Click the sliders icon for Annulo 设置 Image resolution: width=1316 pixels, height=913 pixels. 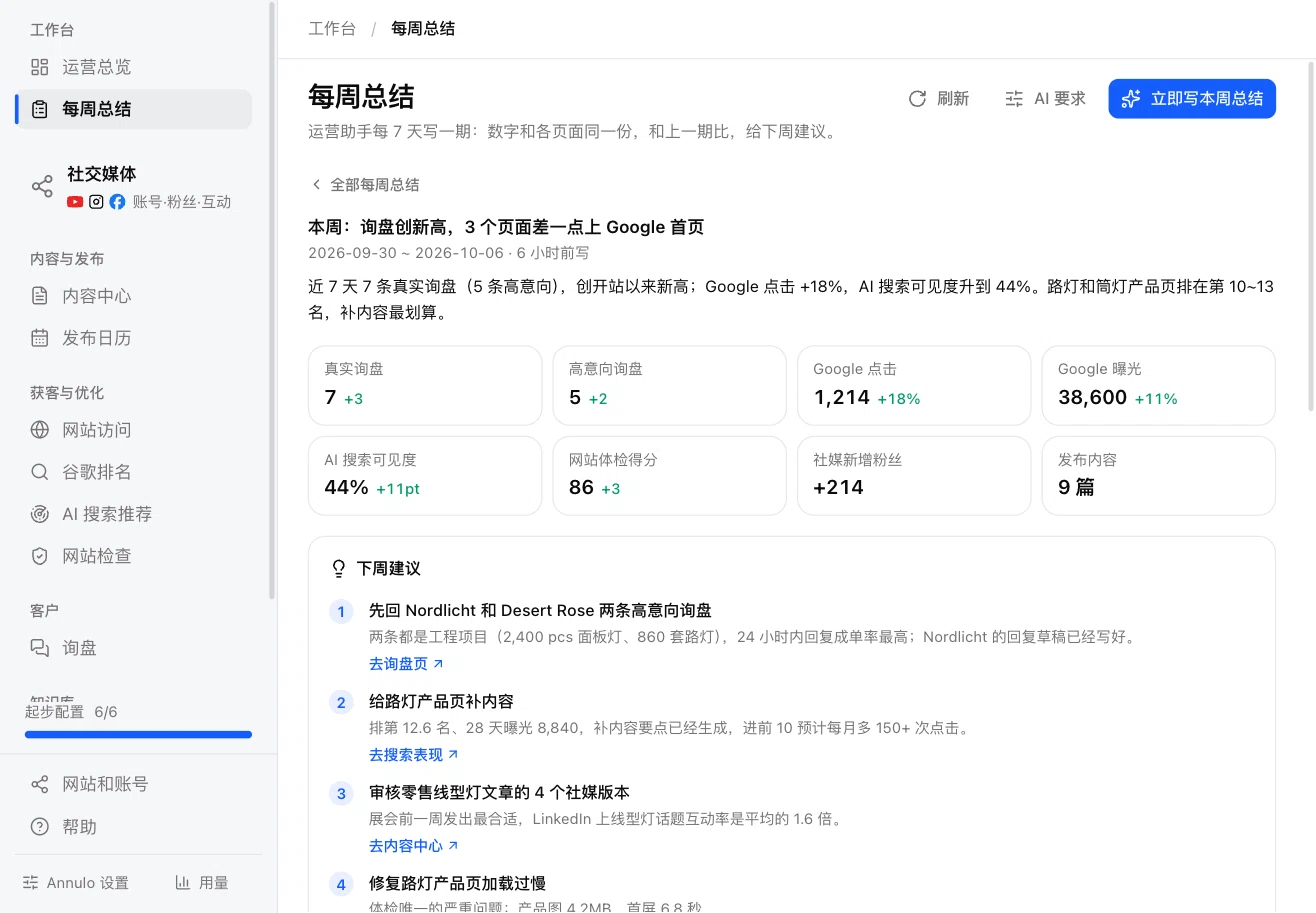click(x=31, y=883)
